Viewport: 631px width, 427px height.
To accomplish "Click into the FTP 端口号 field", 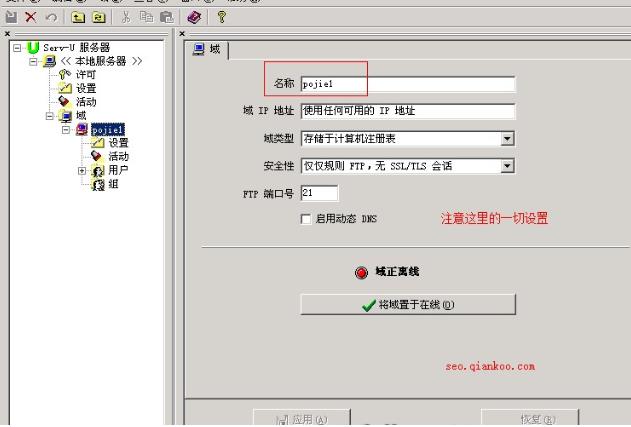I will (x=320, y=193).
